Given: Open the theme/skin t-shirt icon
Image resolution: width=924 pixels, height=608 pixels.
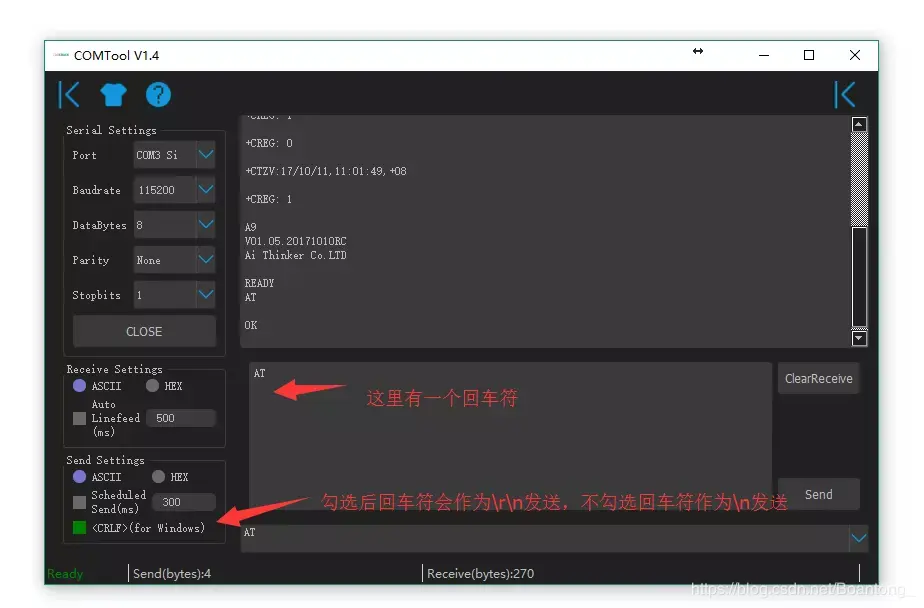Looking at the screenshot, I should click(112, 94).
